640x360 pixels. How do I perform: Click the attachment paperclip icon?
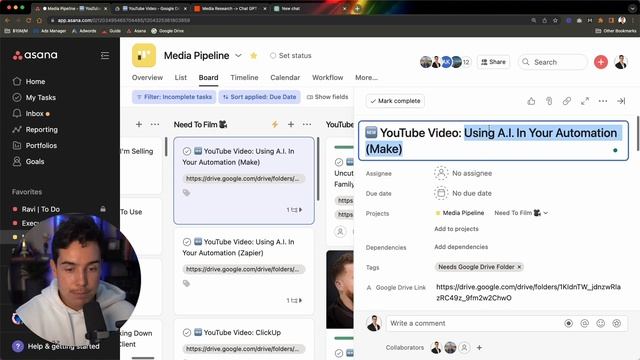(549, 101)
